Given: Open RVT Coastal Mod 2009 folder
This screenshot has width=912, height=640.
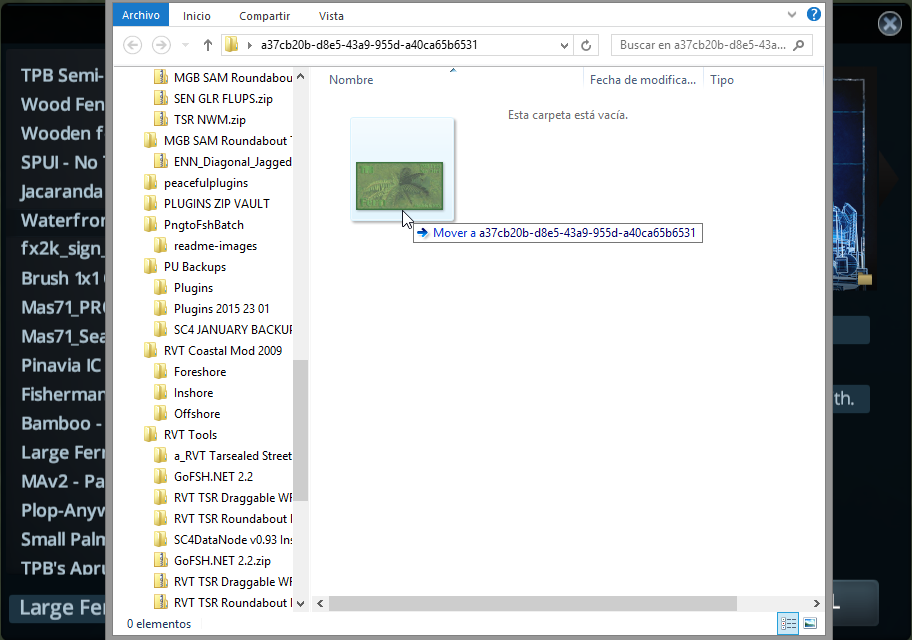Looking at the screenshot, I should [x=223, y=351].
